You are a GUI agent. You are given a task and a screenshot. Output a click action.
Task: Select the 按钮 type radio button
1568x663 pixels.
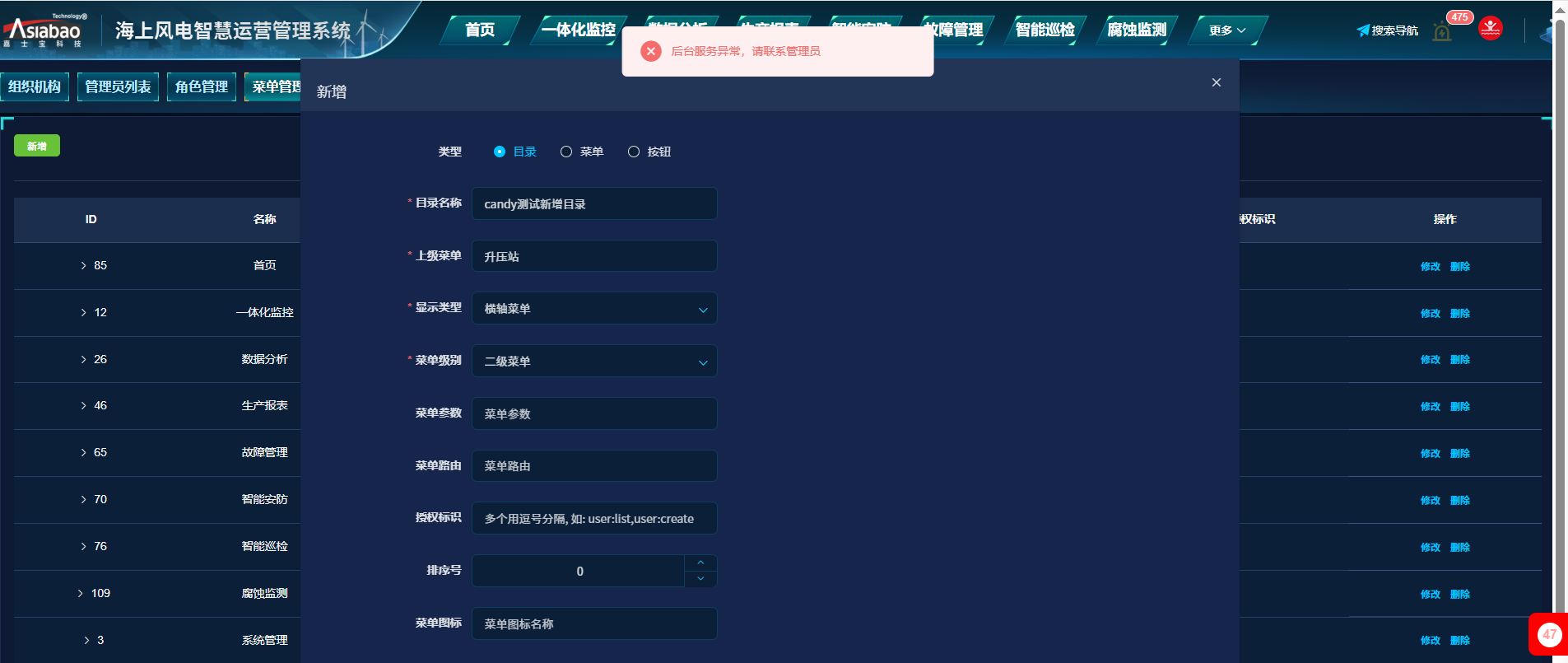tap(634, 152)
